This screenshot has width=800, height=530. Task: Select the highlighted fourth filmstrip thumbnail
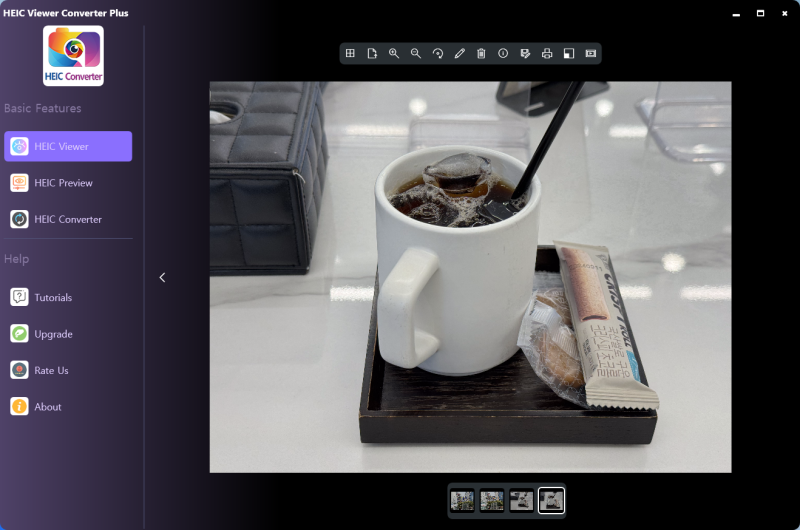click(551, 500)
